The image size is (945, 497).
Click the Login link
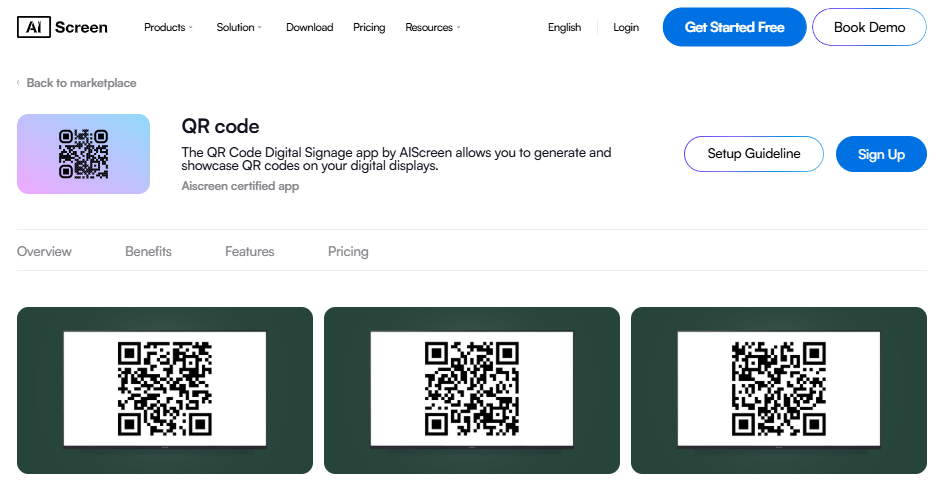tap(626, 27)
